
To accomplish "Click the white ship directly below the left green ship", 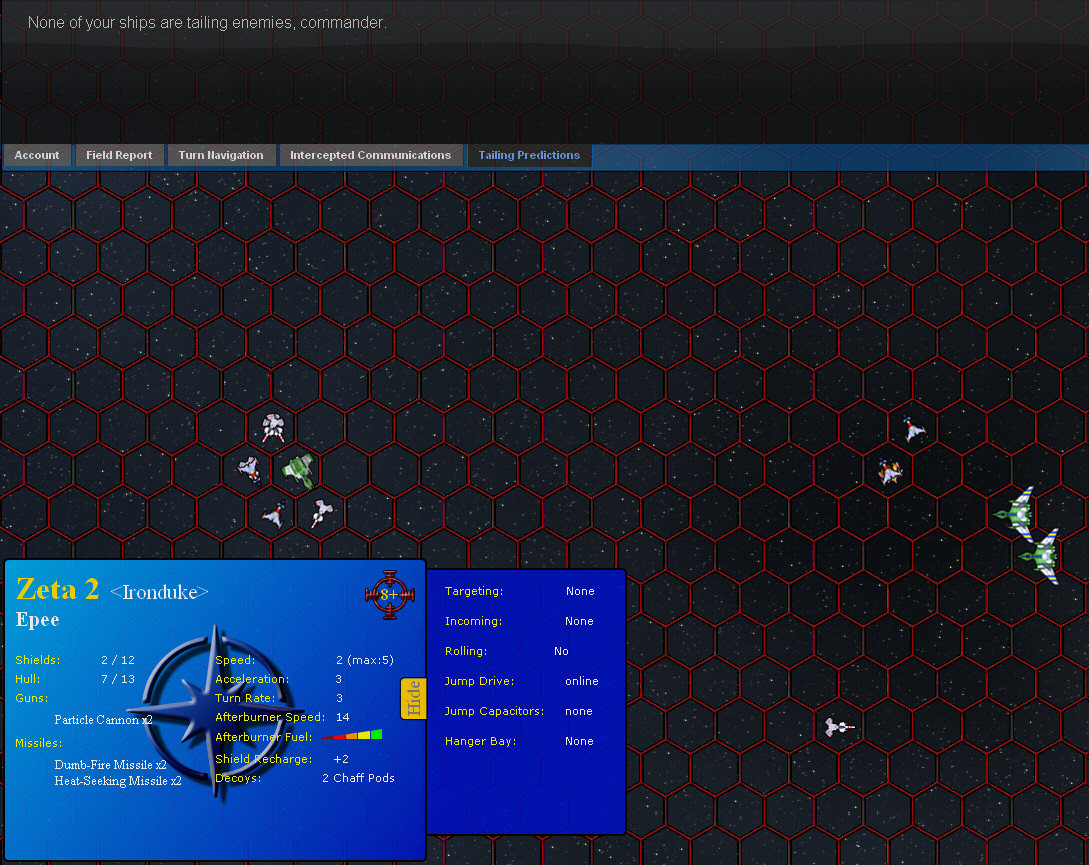I will tap(320, 513).
